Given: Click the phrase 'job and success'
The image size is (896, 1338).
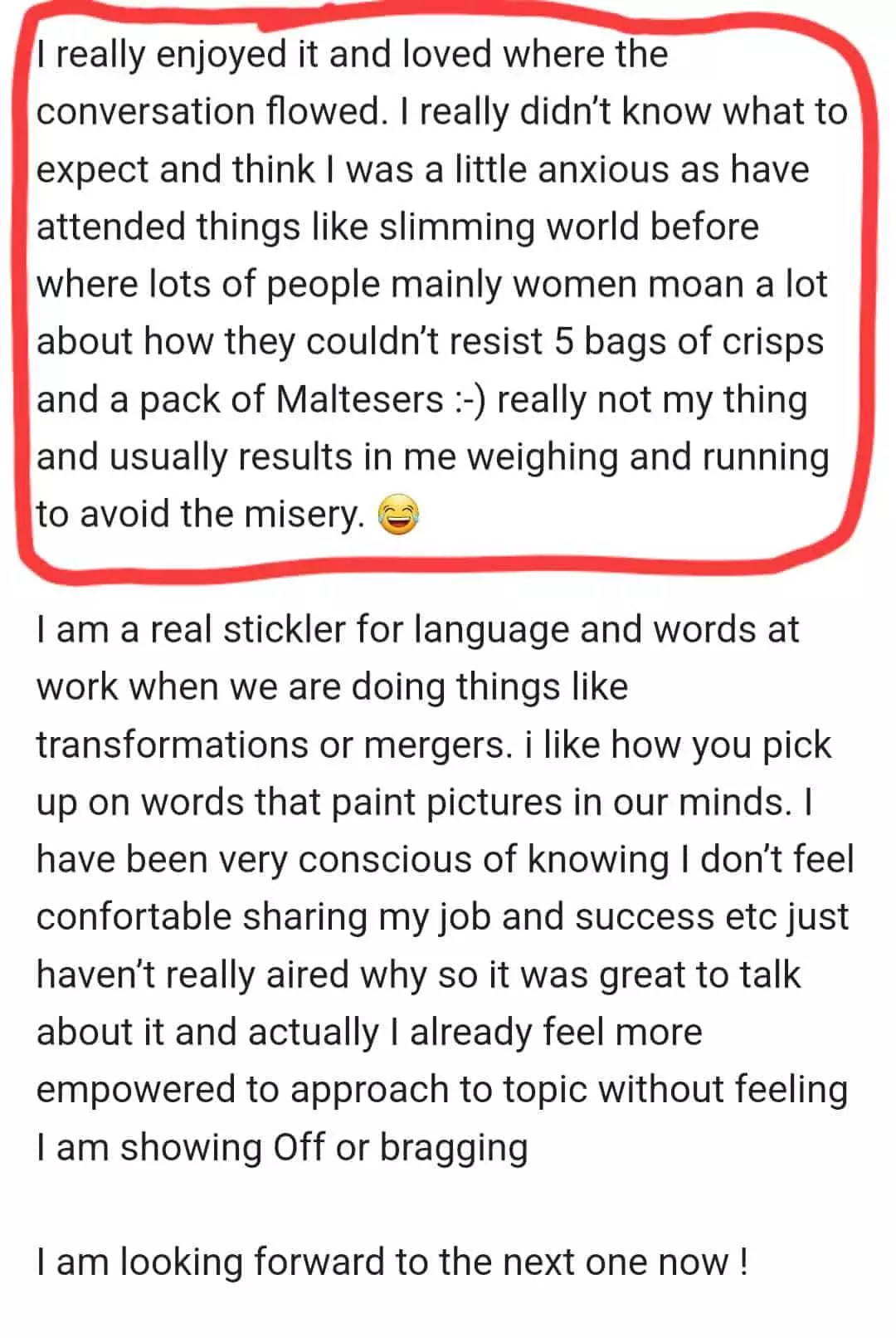Looking at the screenshot, I should pos(549,917).
